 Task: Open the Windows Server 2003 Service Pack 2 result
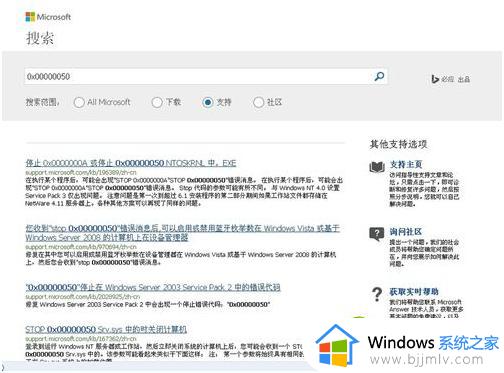click(153, 287)
